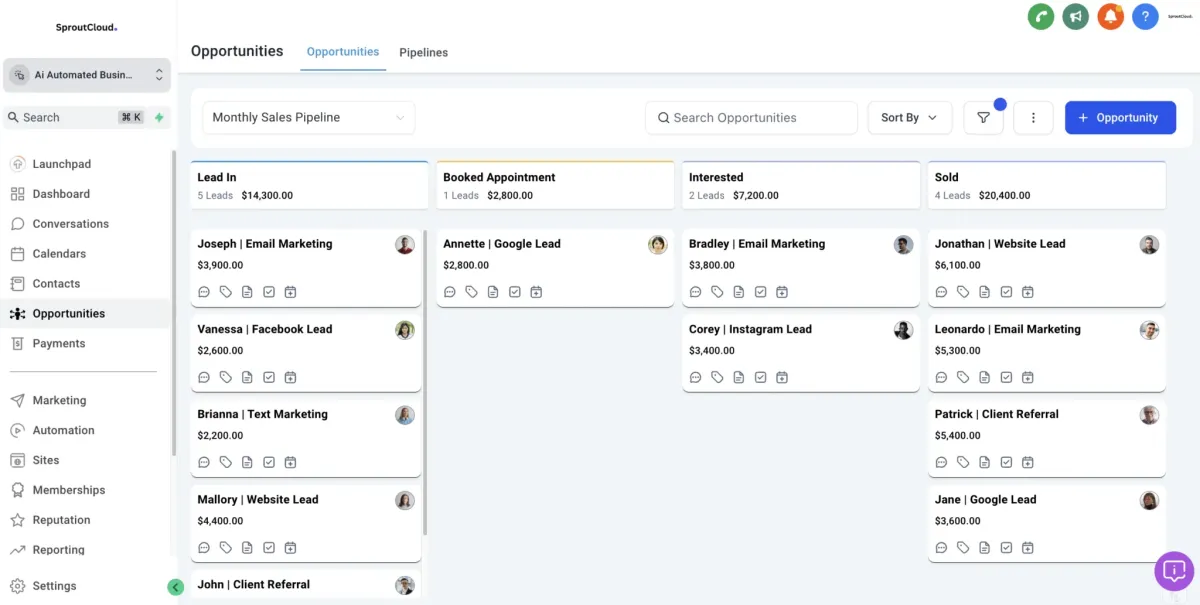Open the John | Client Referral card

click(305, 586)
